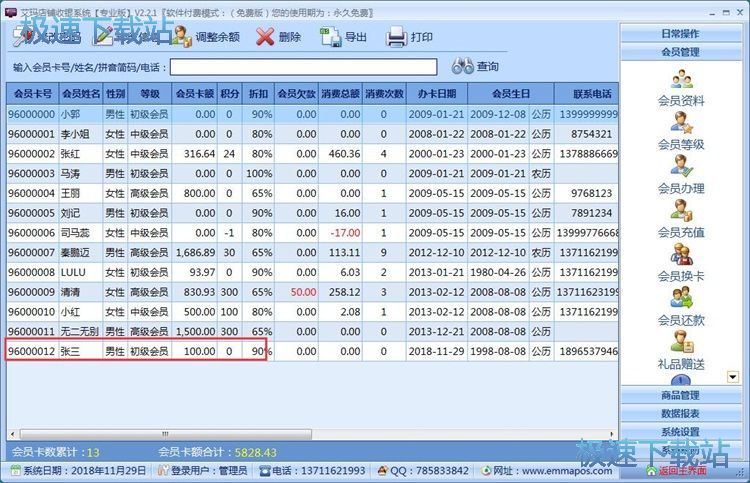The height and width of the screenshot is (483, 750).
Task: Sort by 积分 column header
Action: 230,94
